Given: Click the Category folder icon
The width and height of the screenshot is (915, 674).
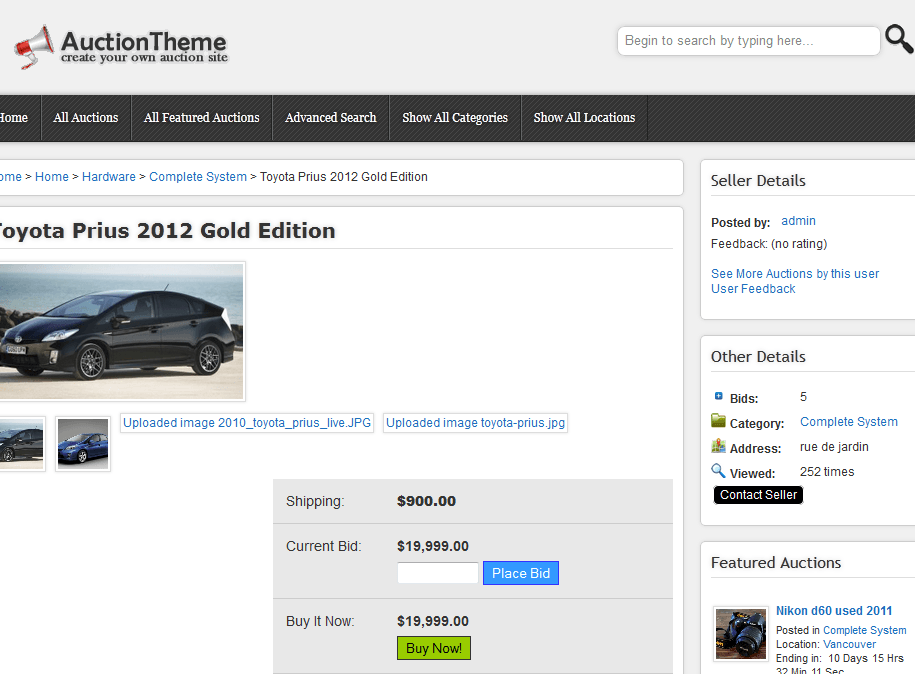Looking at the screenshot, I should click(x=718, y=420).
